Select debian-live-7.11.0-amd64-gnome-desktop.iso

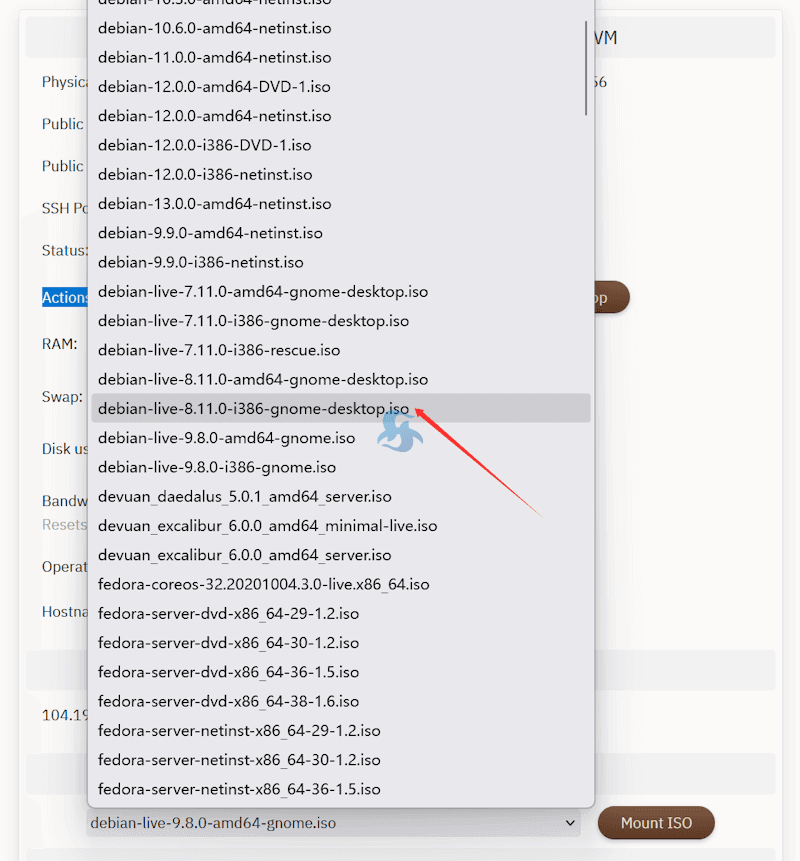click(263, 292)
